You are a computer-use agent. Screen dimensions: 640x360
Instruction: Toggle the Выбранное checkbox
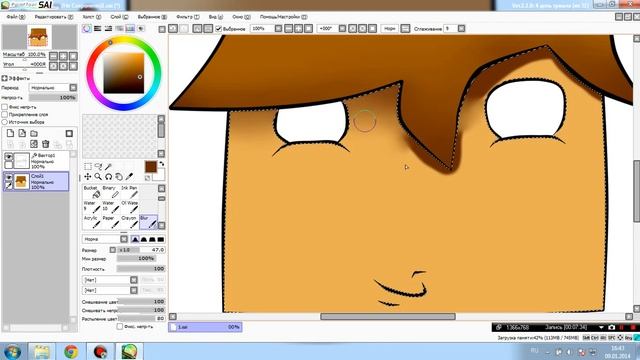[x=218, y=29]
